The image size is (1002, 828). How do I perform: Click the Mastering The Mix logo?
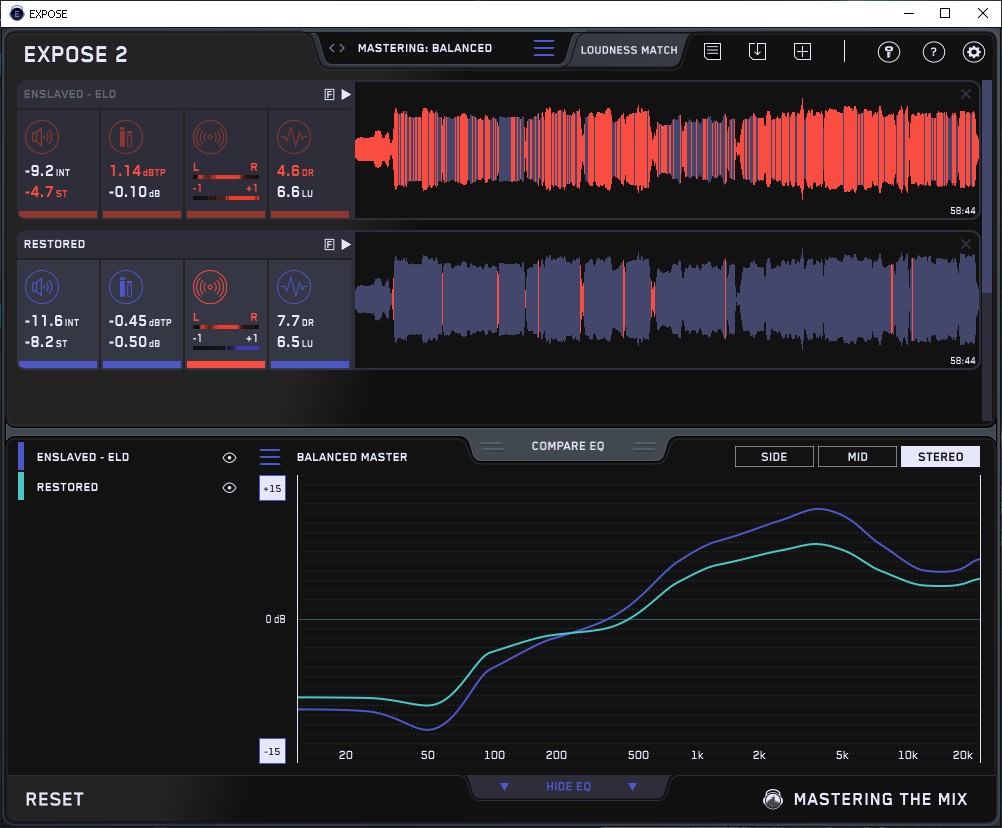tap(865, 799)
